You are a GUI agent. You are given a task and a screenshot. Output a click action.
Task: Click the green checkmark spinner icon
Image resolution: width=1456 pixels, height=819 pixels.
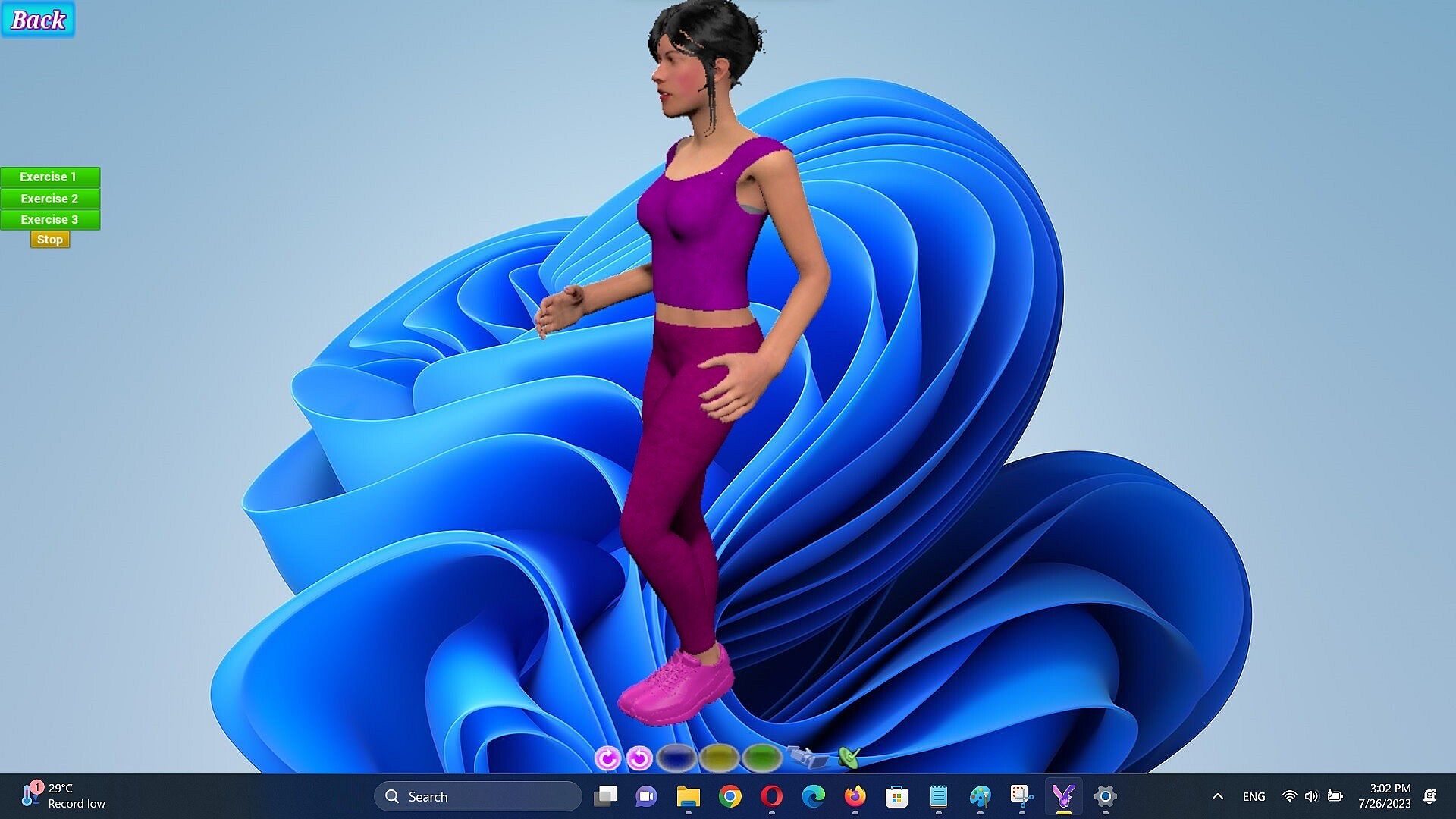(x=849, y=756)
